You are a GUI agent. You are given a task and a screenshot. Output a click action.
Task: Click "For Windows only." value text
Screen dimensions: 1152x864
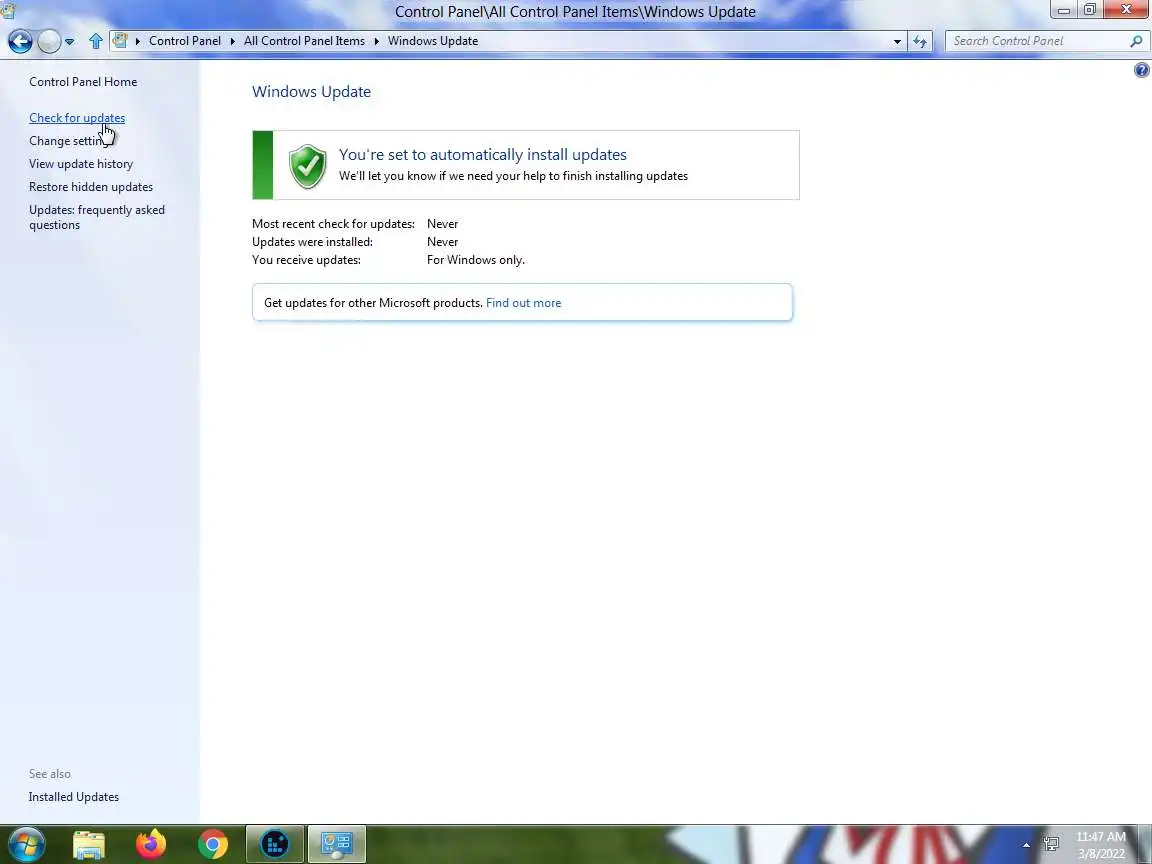(475, 260)
